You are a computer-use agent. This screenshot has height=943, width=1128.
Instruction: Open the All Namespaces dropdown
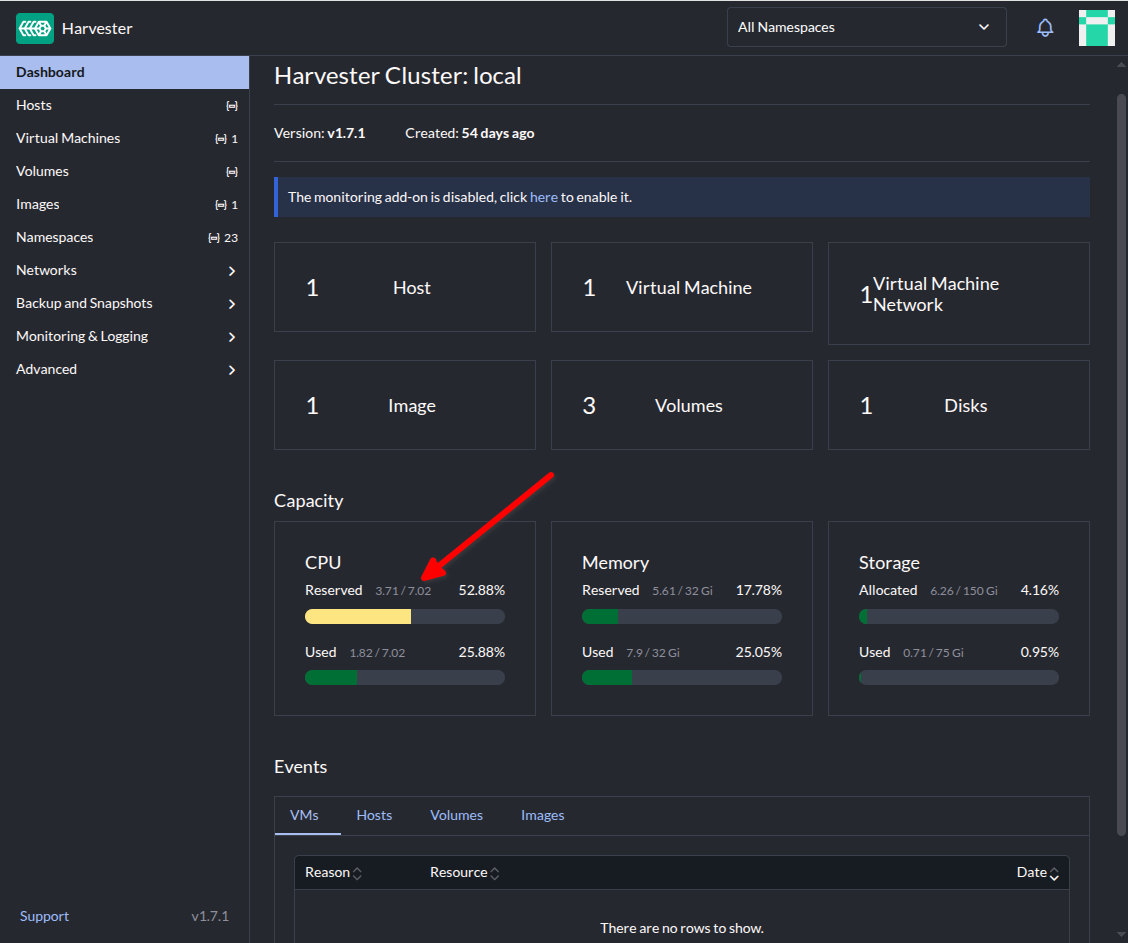click(x=866, y=28)
